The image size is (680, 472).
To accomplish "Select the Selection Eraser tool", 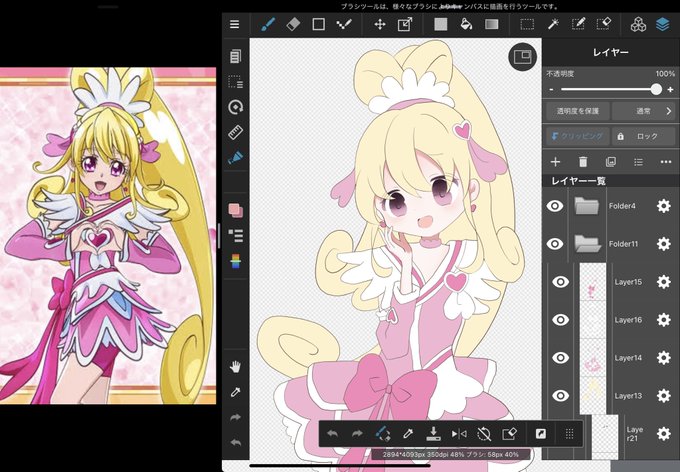I will point(603,24).
